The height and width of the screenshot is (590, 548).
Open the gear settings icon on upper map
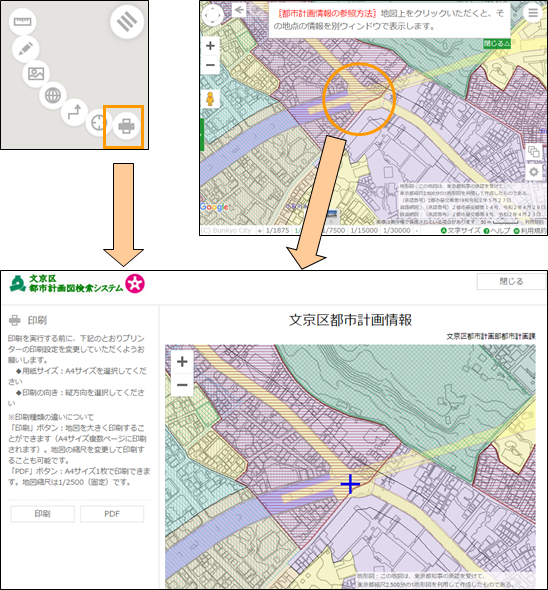(533, 172)
